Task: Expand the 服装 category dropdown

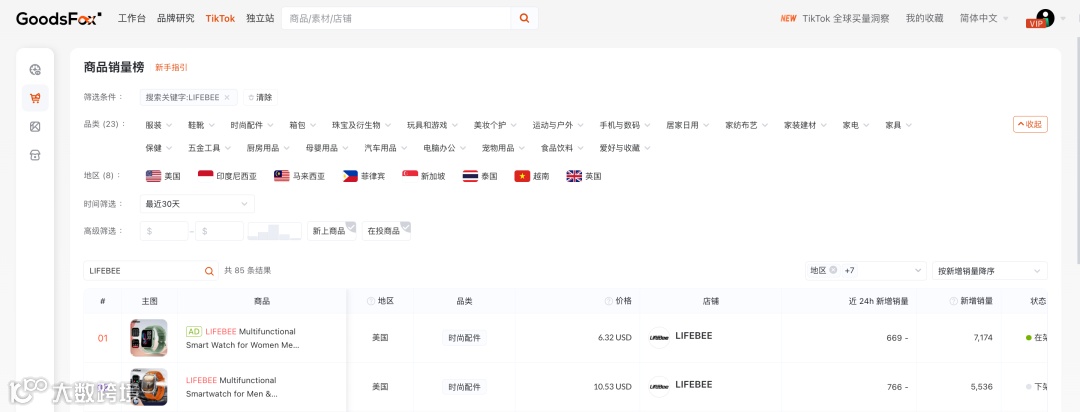Action: click(158, 125)
